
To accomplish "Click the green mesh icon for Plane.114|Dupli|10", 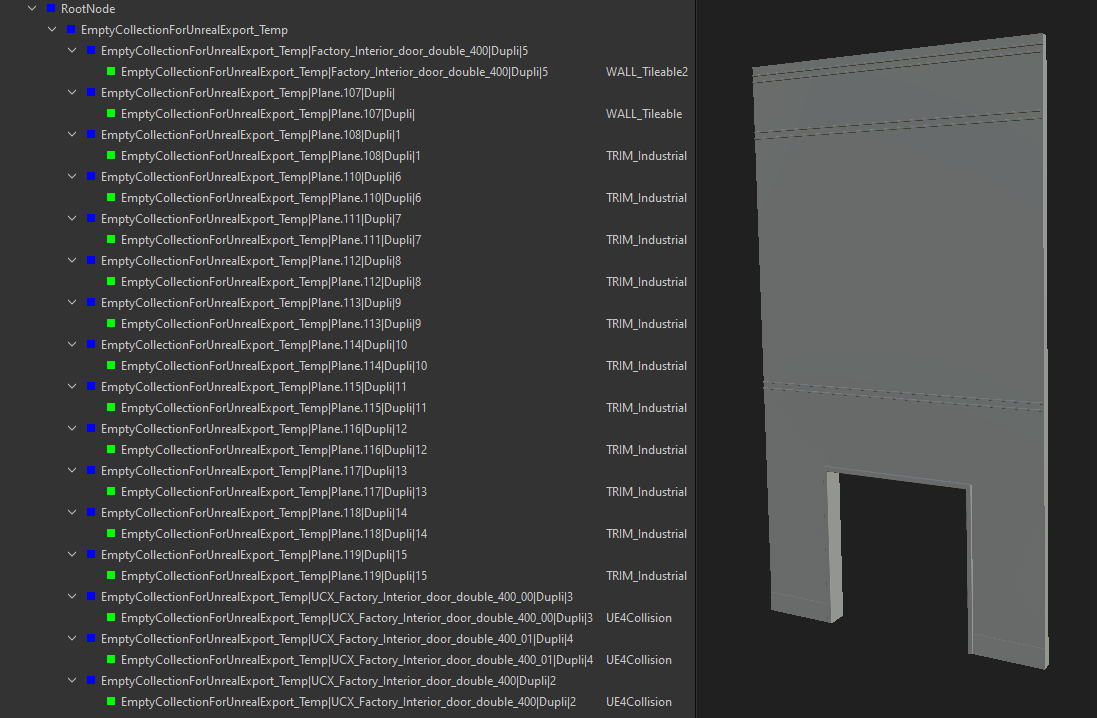I will pyautogui.click(x=110, y=365).
